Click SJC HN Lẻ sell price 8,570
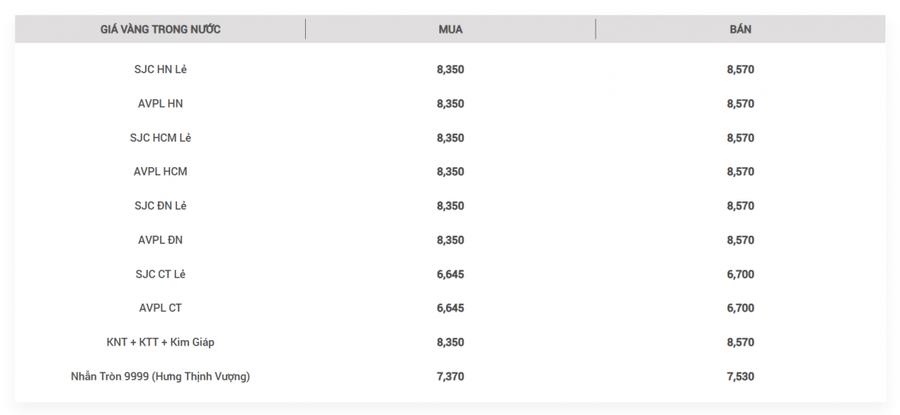 click(740, 69)
